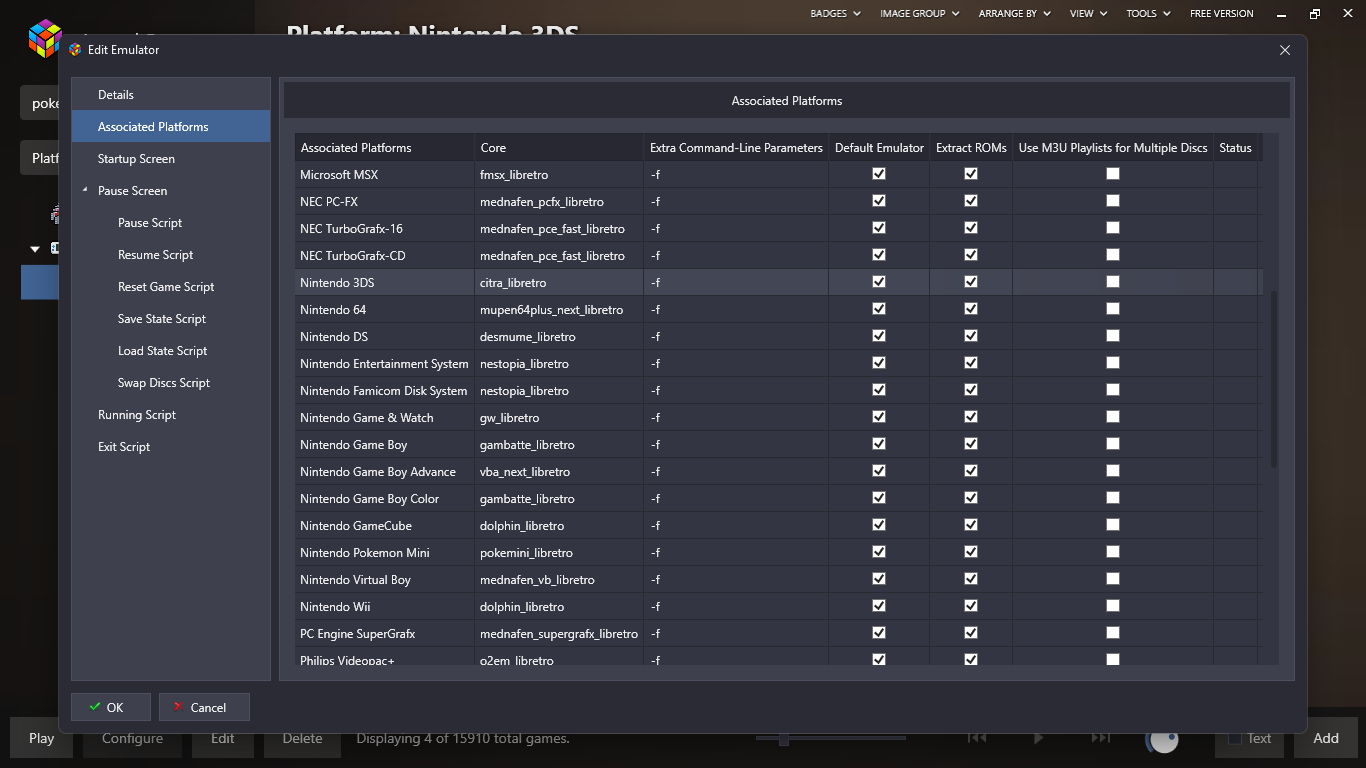Viewport: 1366px width, 768px height.
Task: Select the Nintendo Virtual Boy row
Action: point(778,579)
